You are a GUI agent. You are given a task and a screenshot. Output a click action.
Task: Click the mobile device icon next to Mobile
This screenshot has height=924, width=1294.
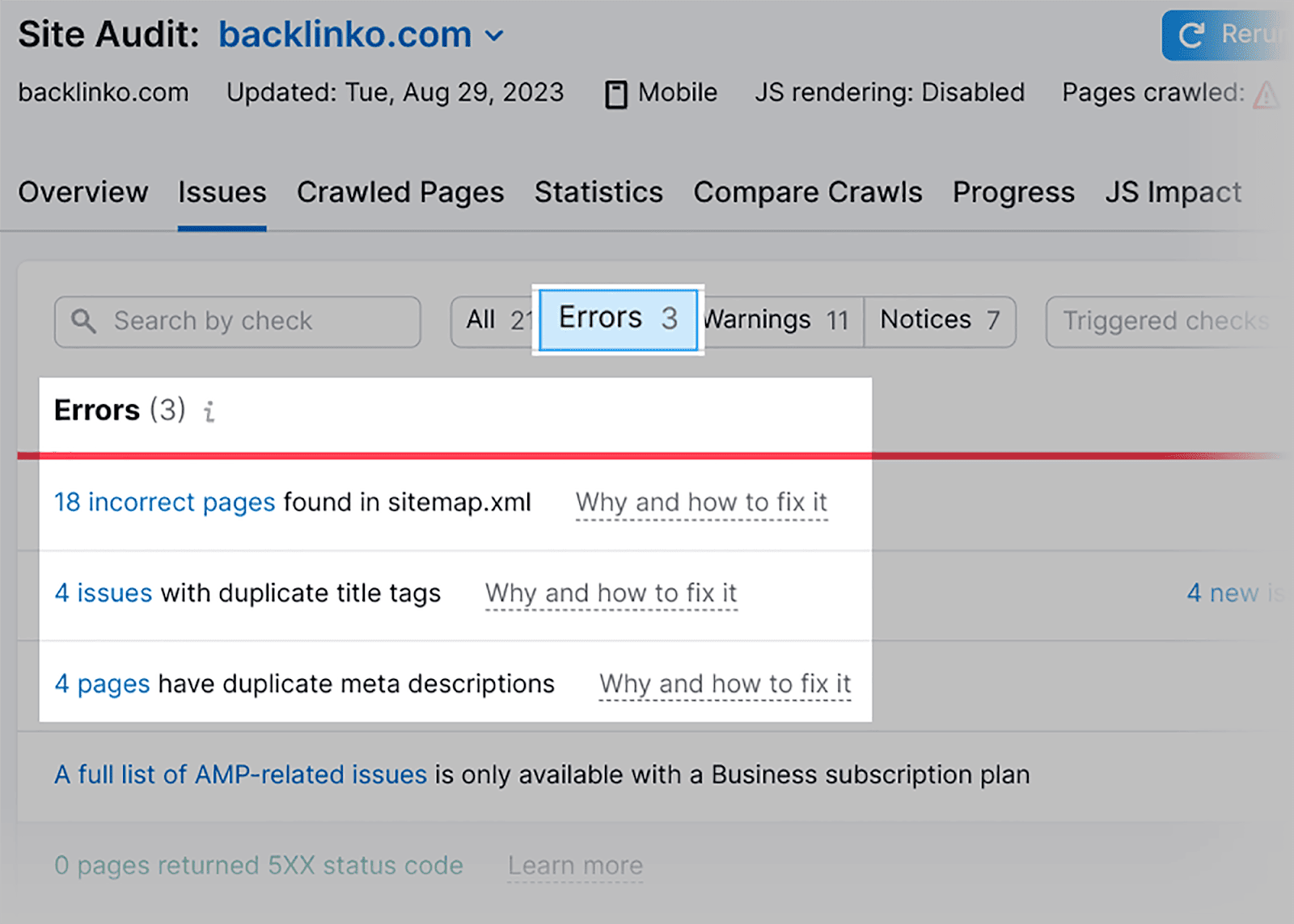click(616, 92)
